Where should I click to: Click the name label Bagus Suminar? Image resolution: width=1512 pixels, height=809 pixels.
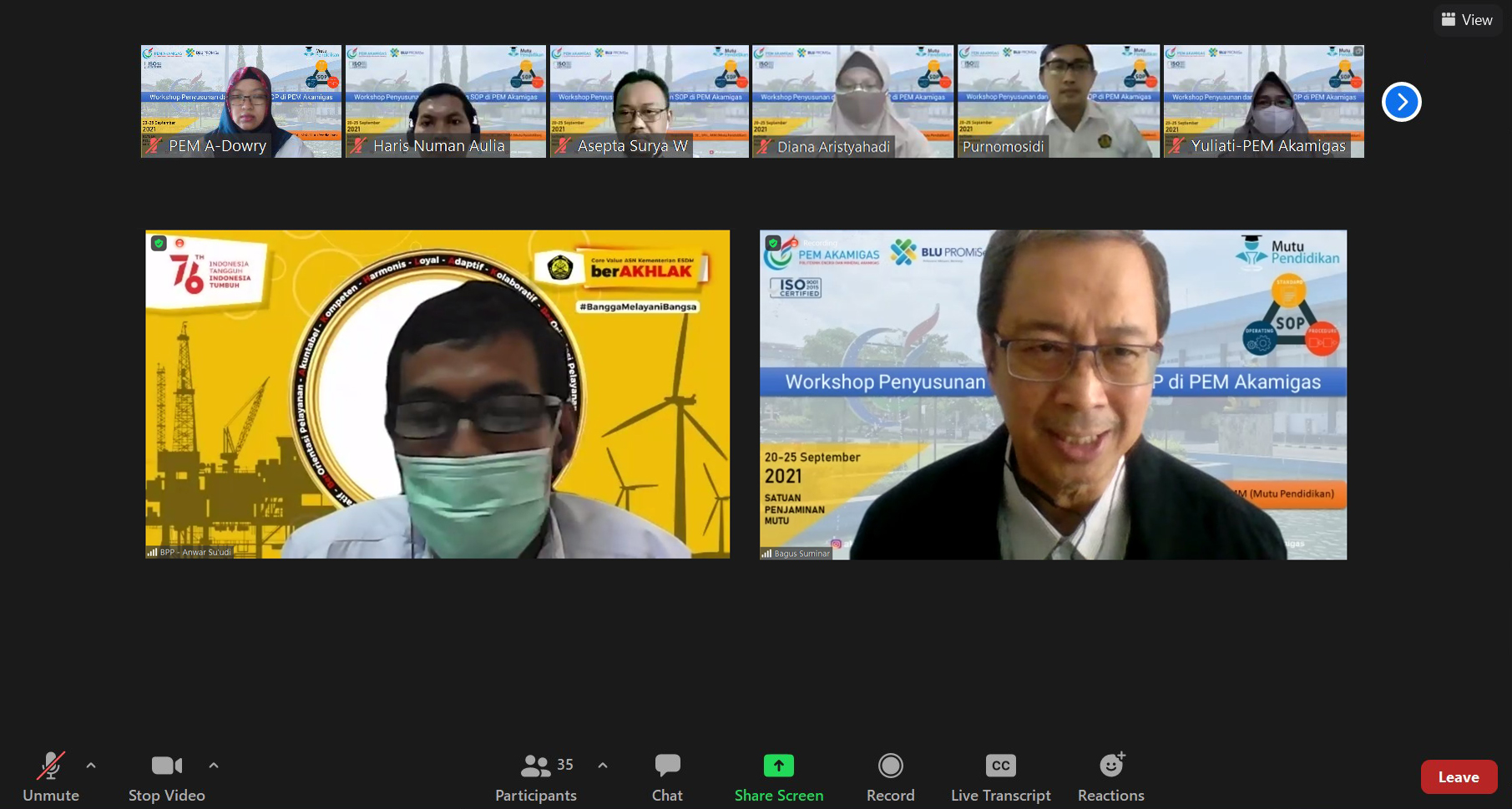[802, 553]
